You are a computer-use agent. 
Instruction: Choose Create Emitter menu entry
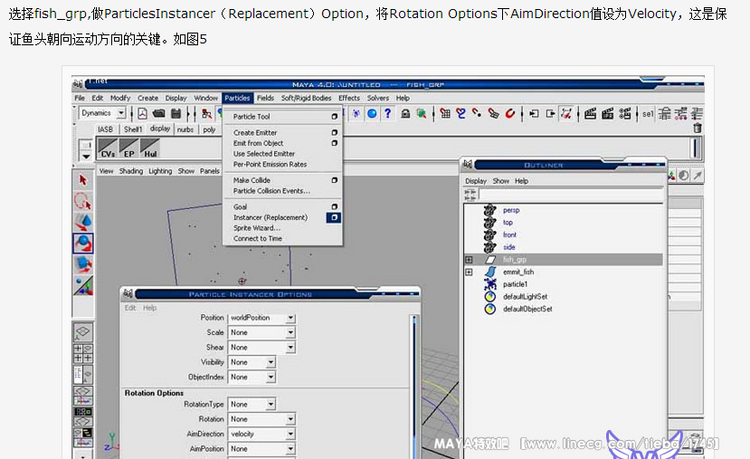255,132
